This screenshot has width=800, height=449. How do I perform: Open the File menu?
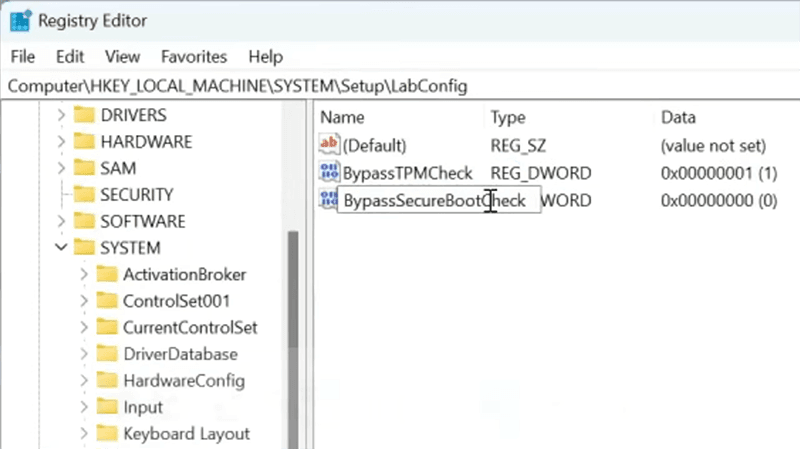pos(23,57)
